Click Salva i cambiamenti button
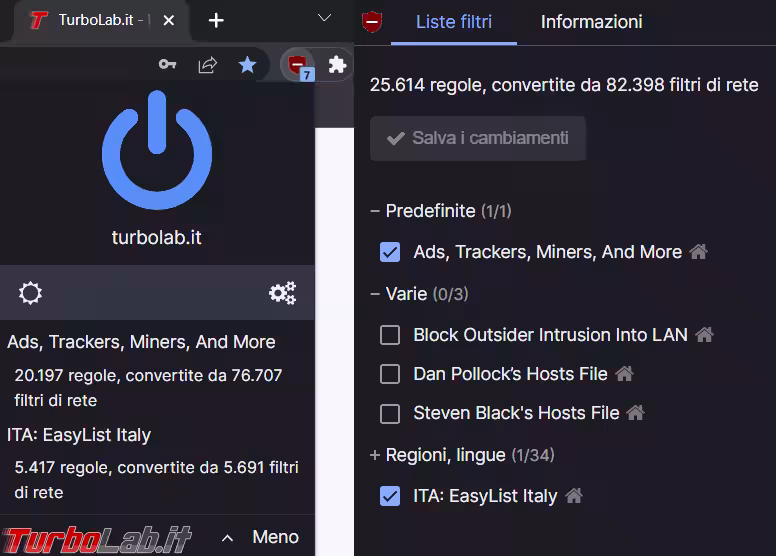This screenshot has width=776, height=556. point(478,138)
